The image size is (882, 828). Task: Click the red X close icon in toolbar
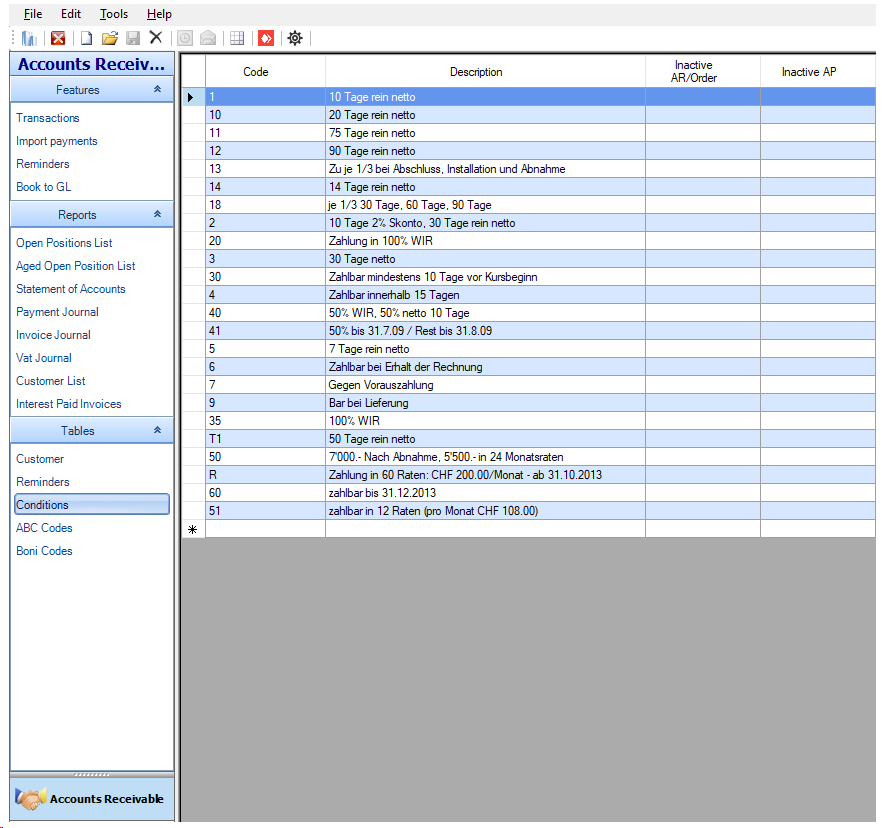coord(58,38)
